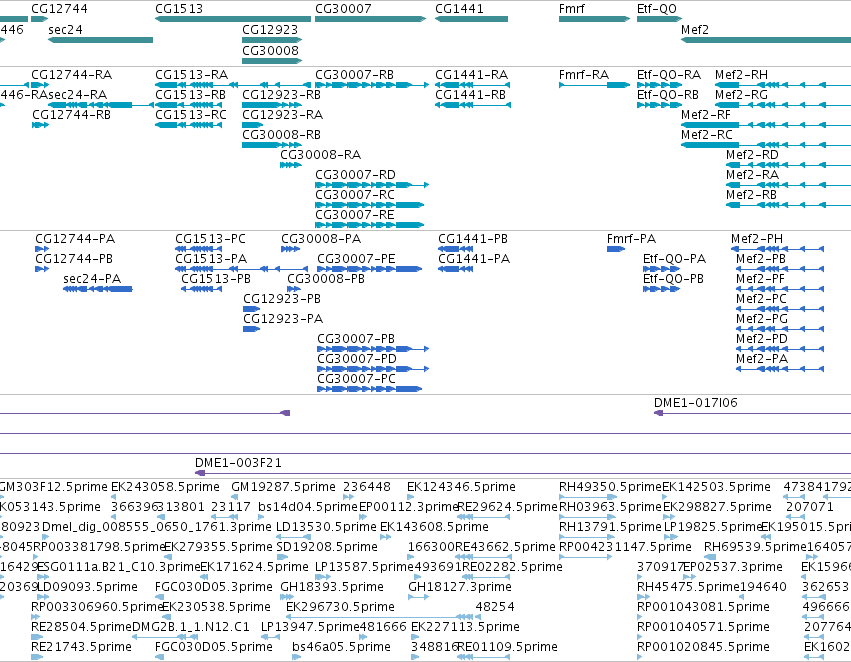Select protein CG30008-PA

[321, 239]
